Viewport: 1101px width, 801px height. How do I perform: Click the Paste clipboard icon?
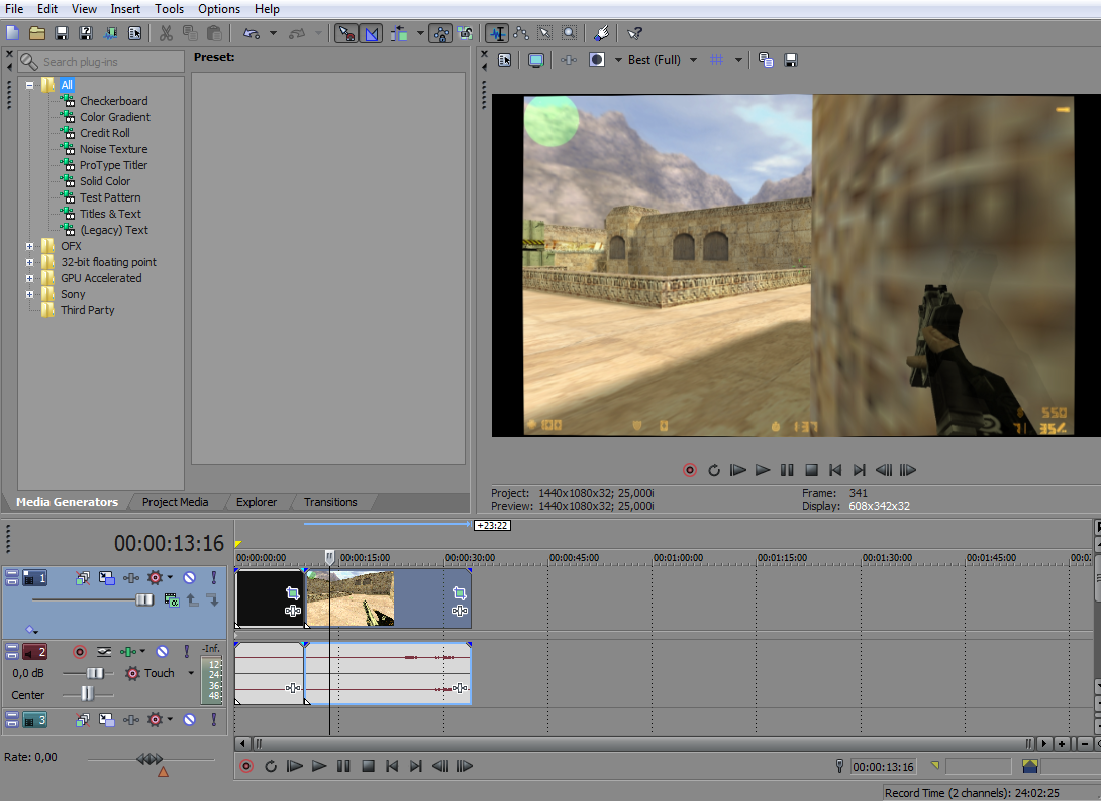[214, 33]
